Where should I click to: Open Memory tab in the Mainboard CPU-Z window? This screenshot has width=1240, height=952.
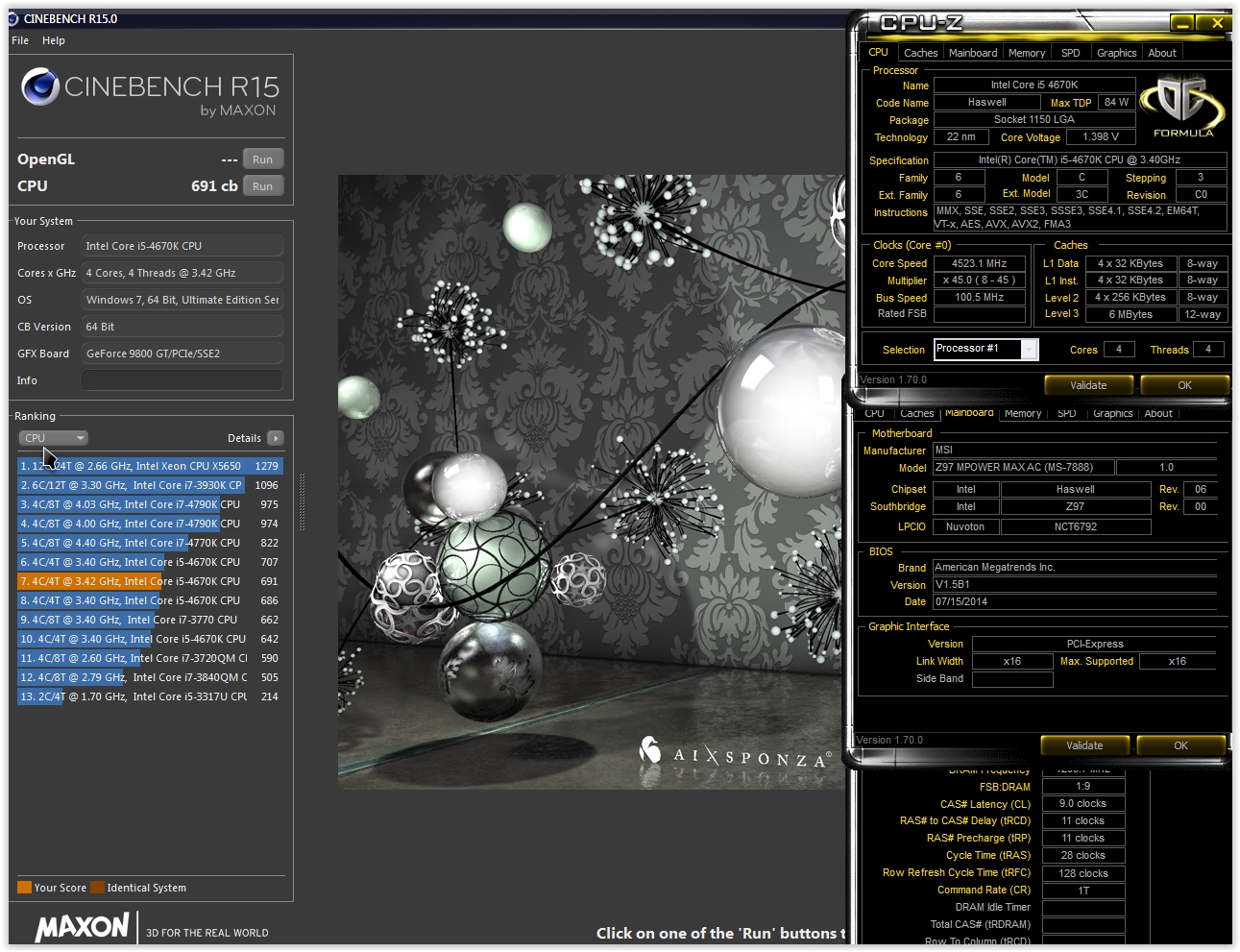pos(1023,414)
